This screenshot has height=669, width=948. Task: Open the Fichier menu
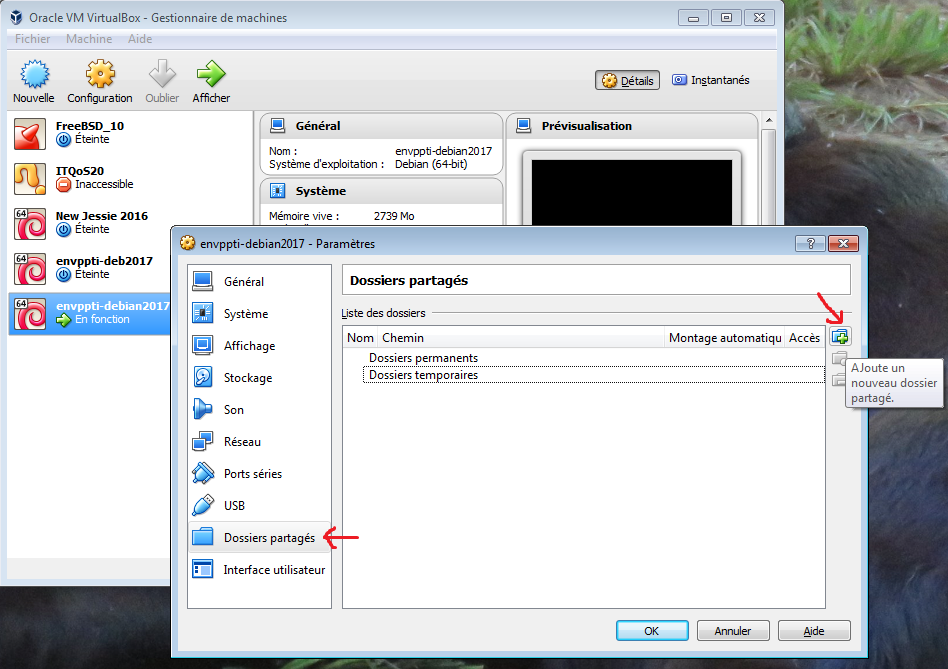[33, 39]
